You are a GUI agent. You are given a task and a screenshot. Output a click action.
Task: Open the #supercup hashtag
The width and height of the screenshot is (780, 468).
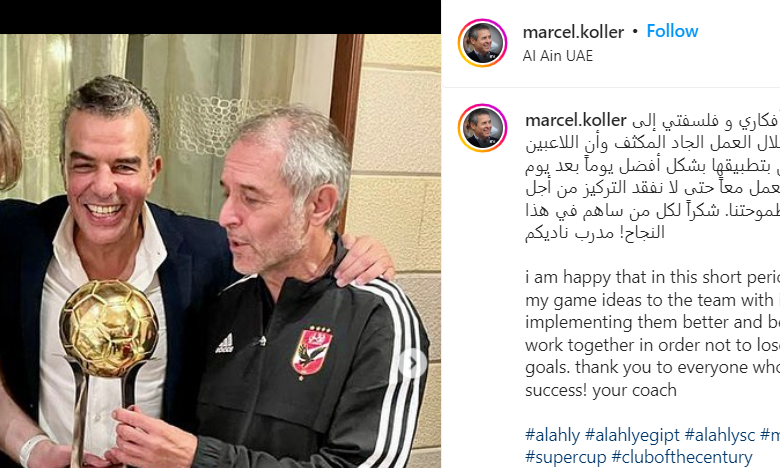[566, 457]
